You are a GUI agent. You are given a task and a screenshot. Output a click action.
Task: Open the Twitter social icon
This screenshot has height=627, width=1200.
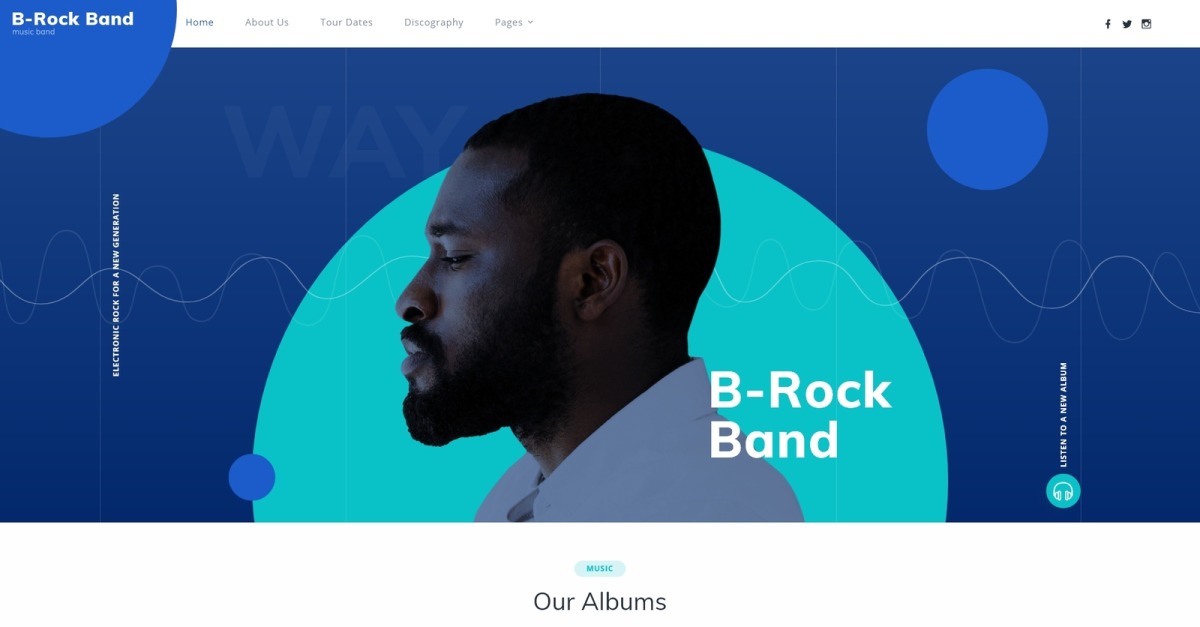pos(1127,24)
